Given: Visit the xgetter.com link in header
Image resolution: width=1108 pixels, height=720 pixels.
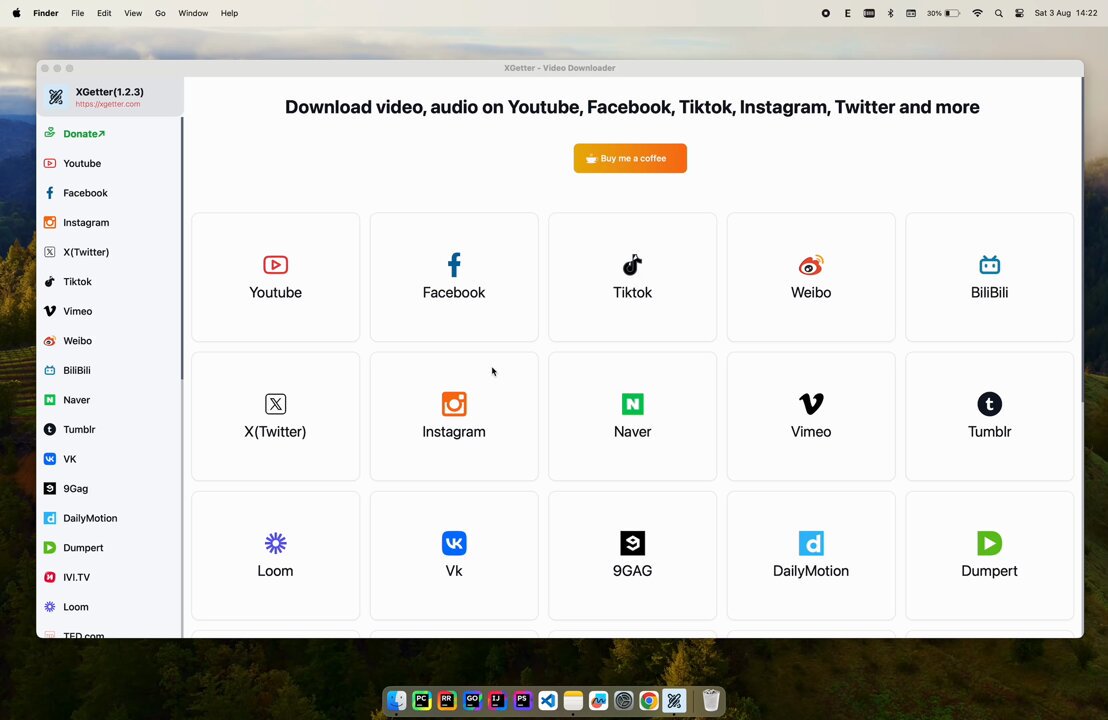Looking at the screenshot, I should click(x=108, y=104).
